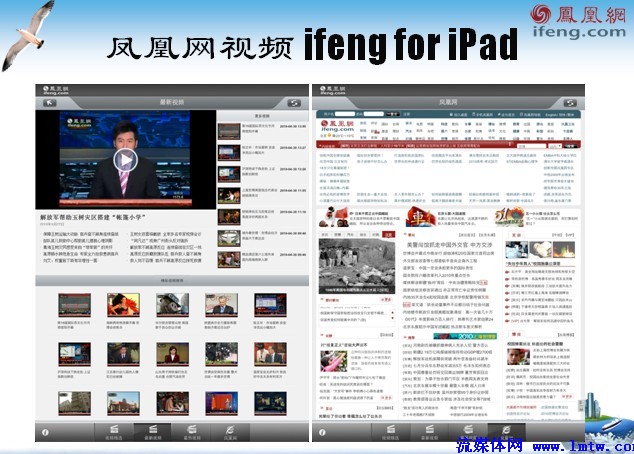Open last thumbnail in the video sidebar list

pos(228,260)
